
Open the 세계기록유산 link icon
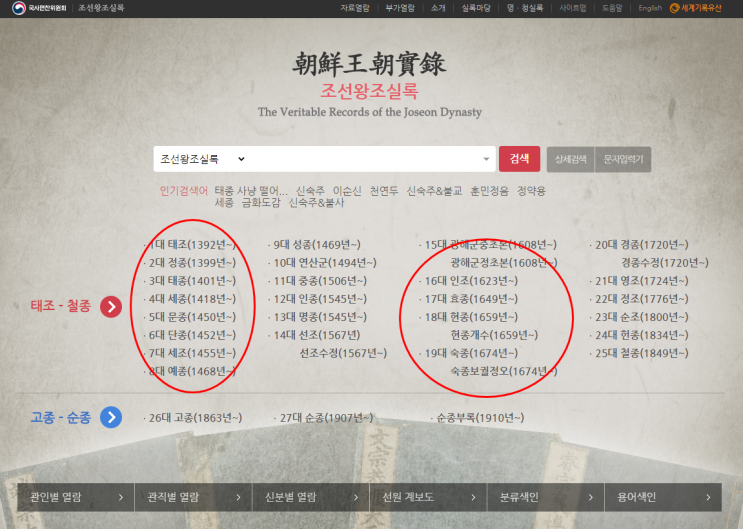[674, 8]
